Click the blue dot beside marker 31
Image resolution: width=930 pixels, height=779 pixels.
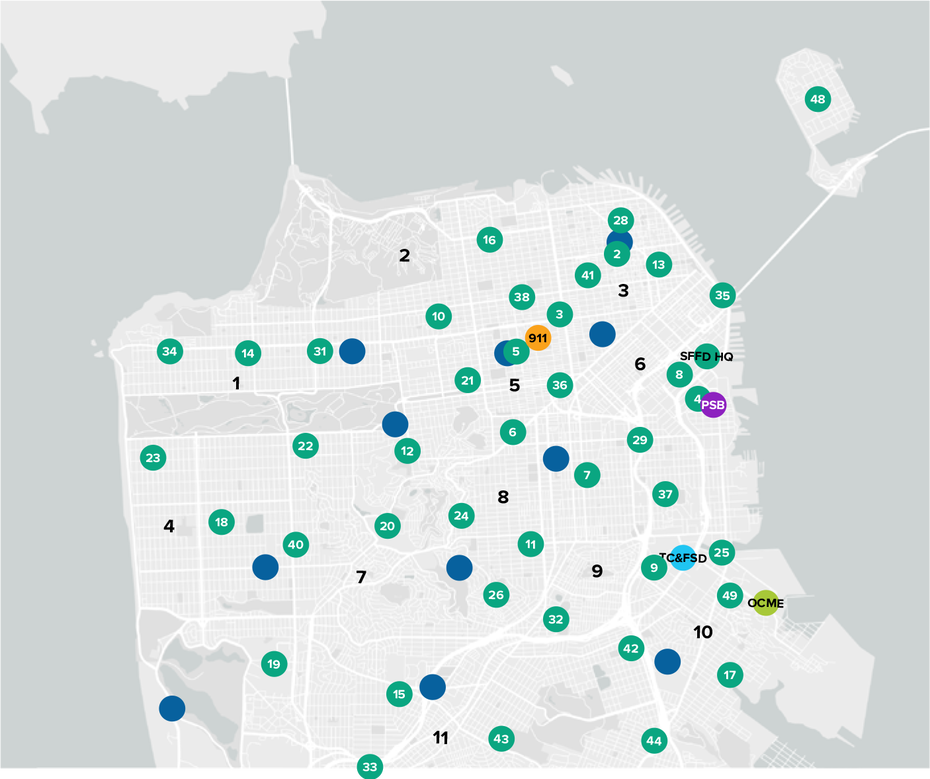352,351
